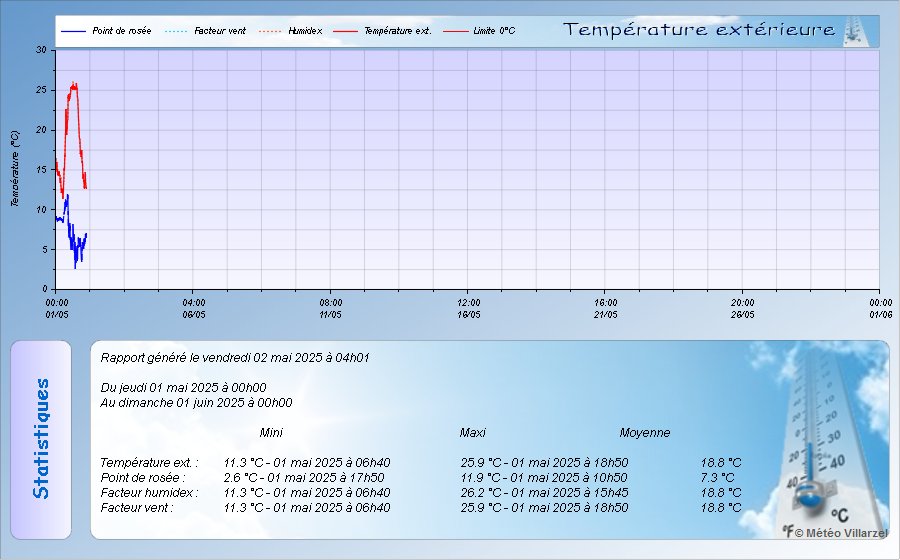This screenshot has height=560, width=900.
Task: Click the y-axis value 10
Action: 41,209
